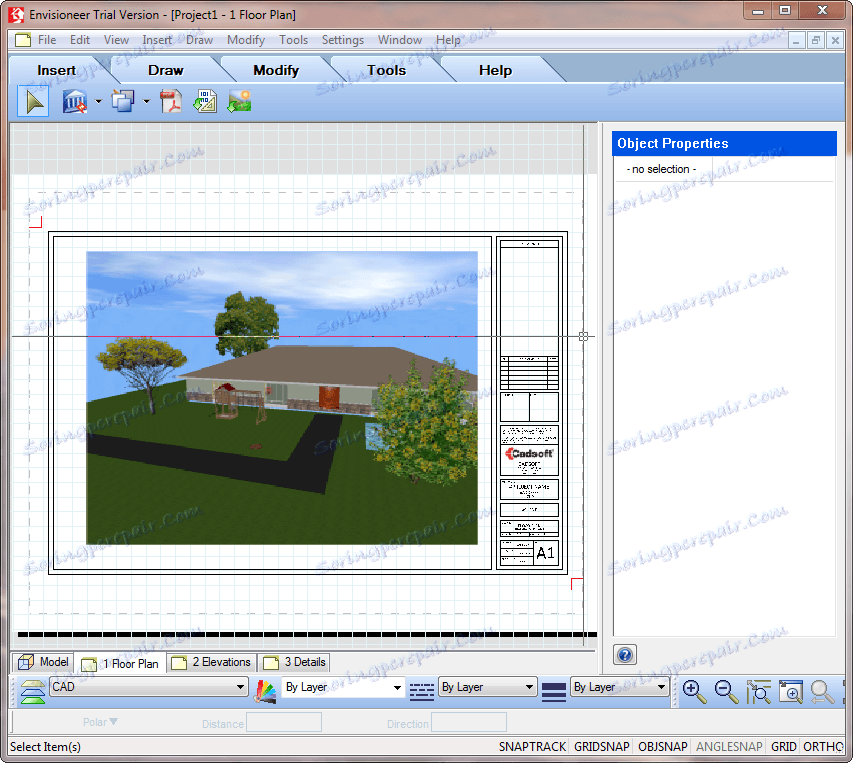The image size is (853, 763).
Task: Select the 3 Details sheet tab
Action: (294, 662)
